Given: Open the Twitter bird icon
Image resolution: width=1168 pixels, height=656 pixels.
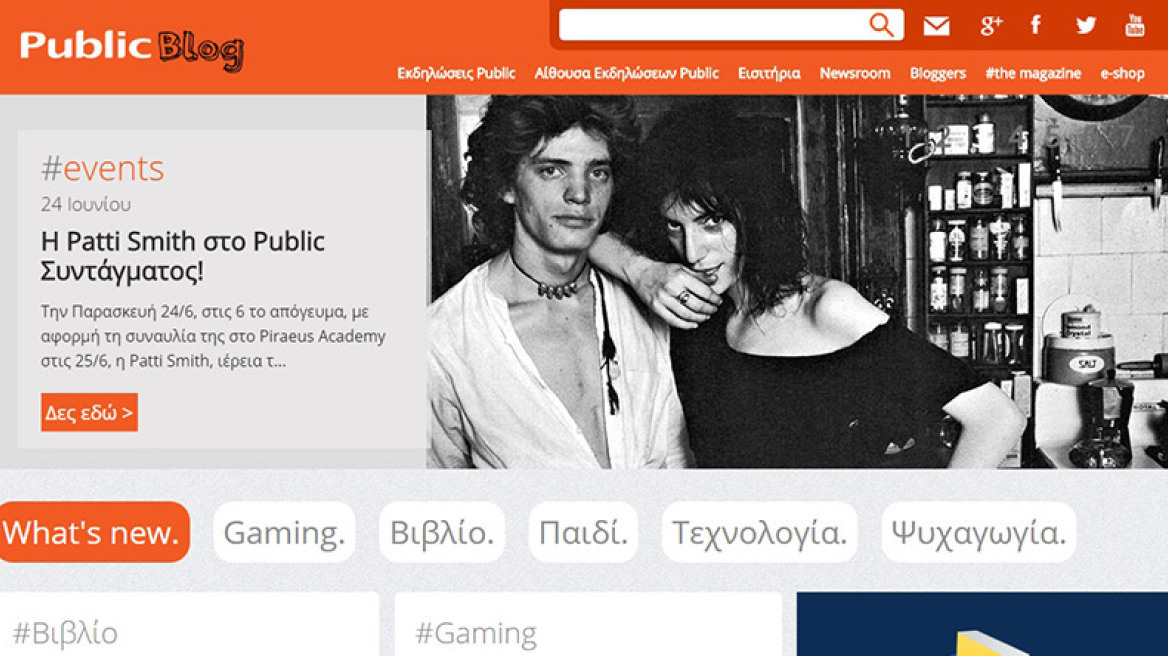Looking at the screenshot, I should (x=1086, y=26).
